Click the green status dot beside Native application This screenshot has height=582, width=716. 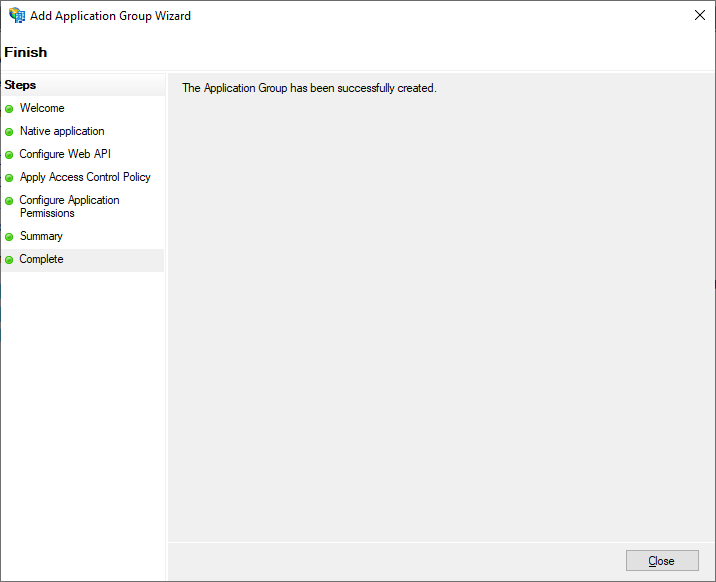click(x=9, y=132)
